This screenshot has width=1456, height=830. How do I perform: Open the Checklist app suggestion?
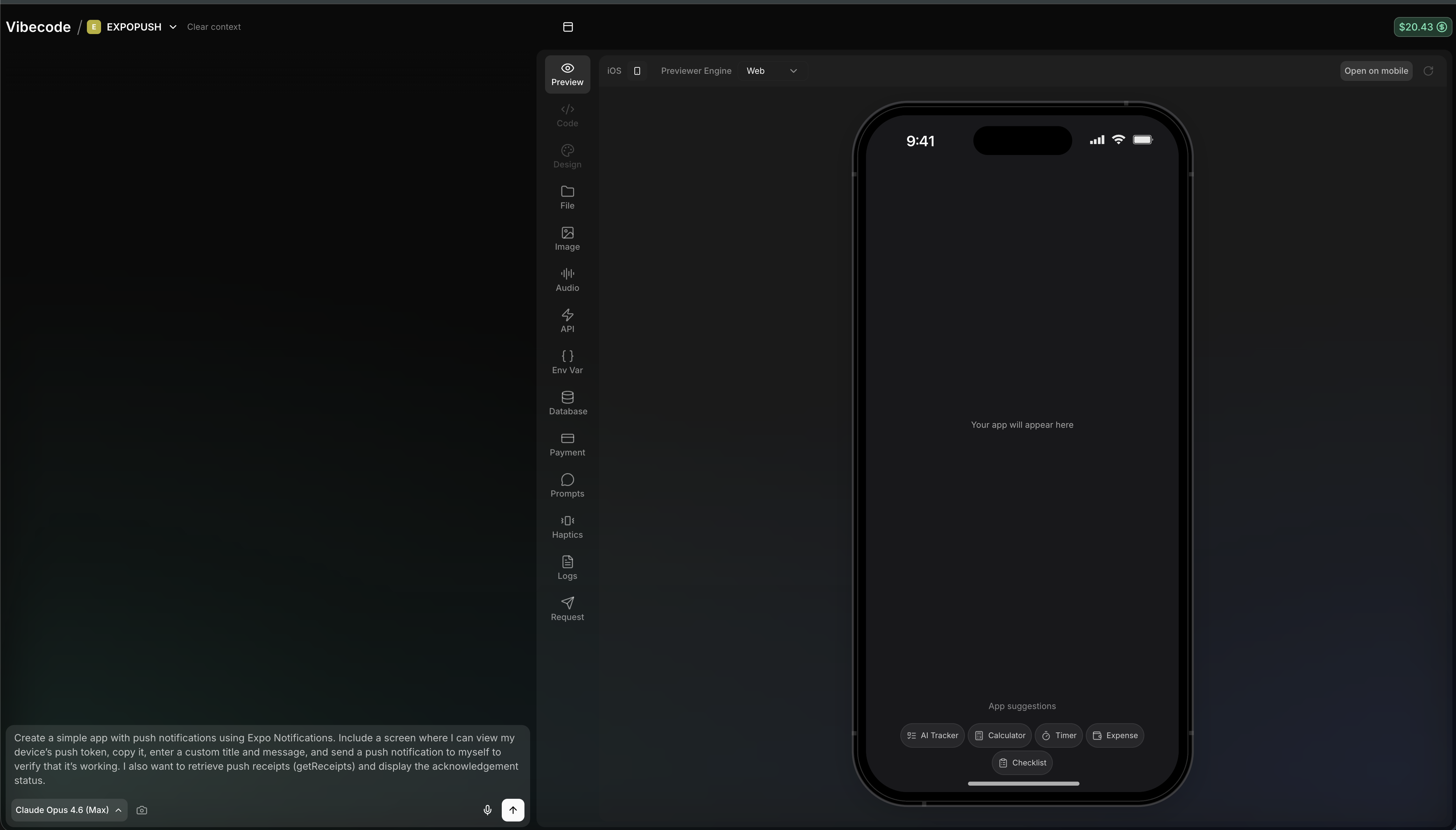[1022, 762]
